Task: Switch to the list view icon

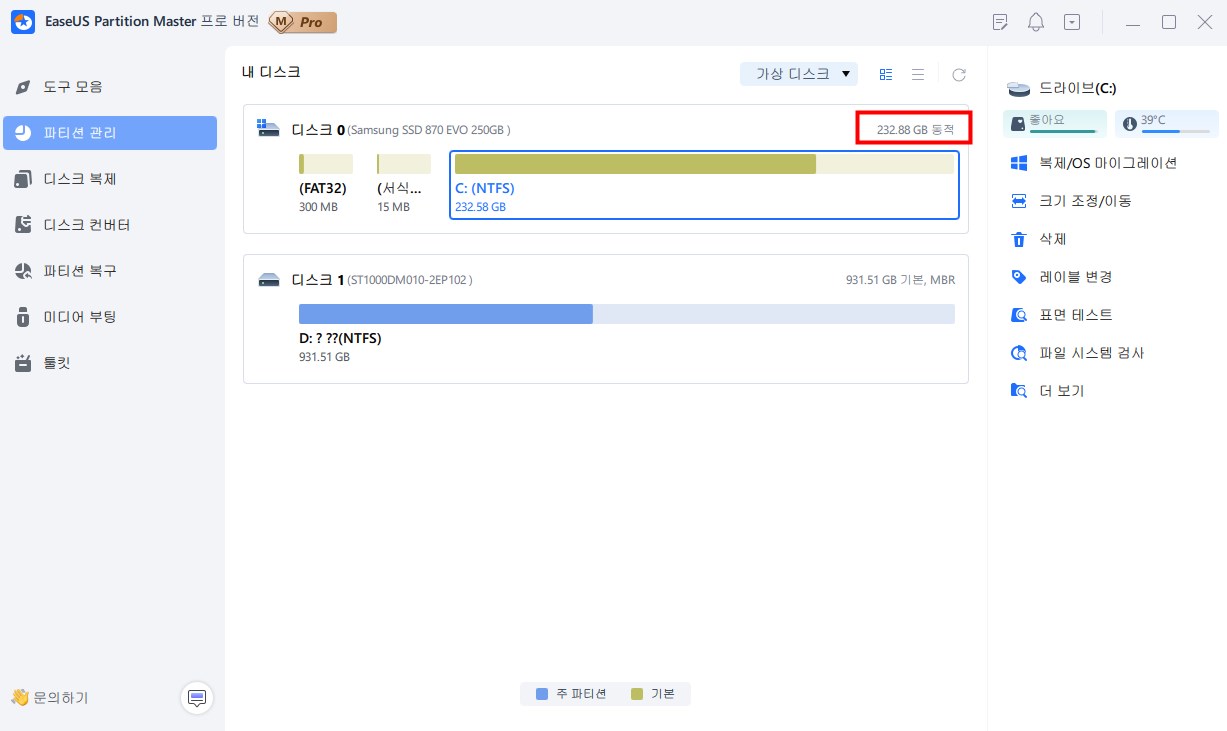Action: 918,74
